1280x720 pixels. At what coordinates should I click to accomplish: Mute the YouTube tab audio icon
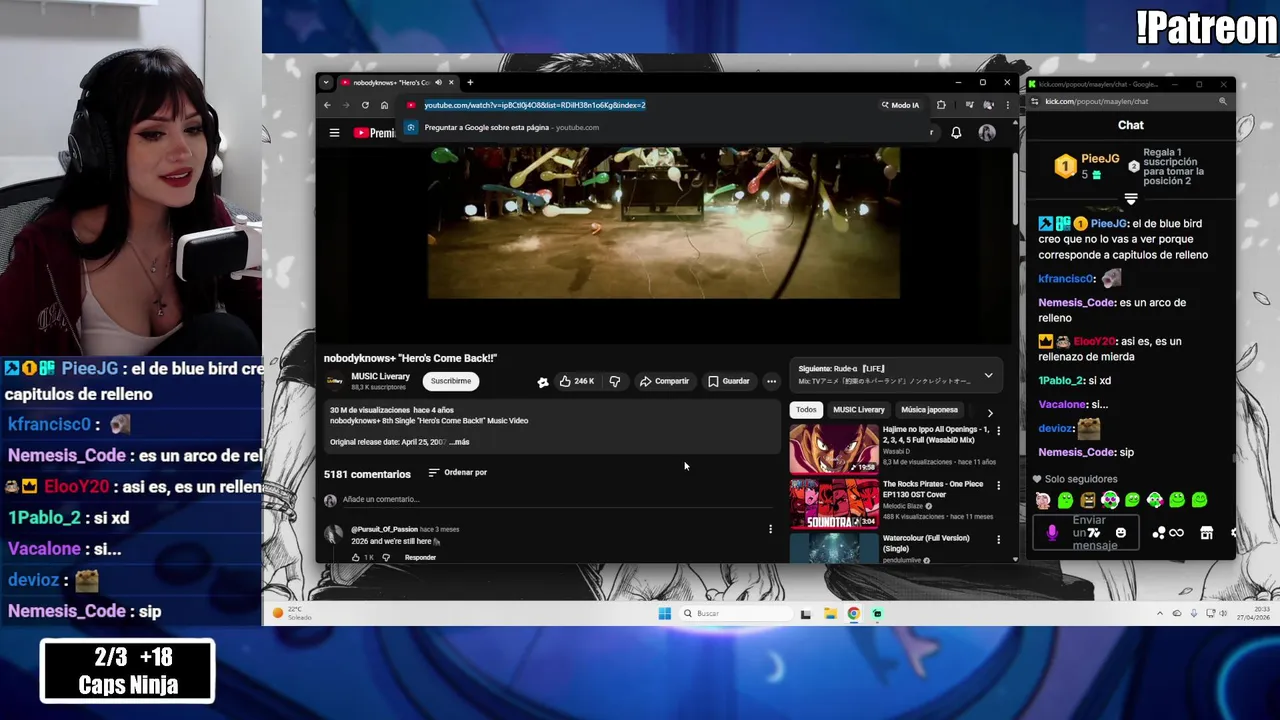click(x=438, y=83)
